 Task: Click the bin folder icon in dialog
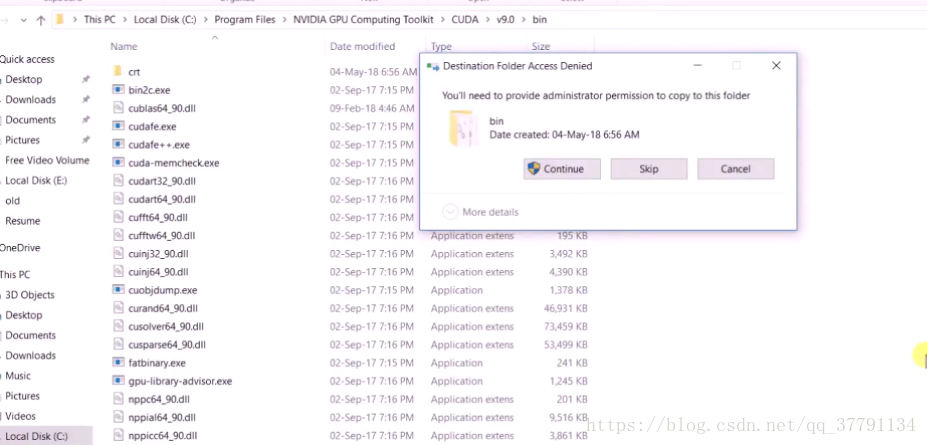coord(462,128)
